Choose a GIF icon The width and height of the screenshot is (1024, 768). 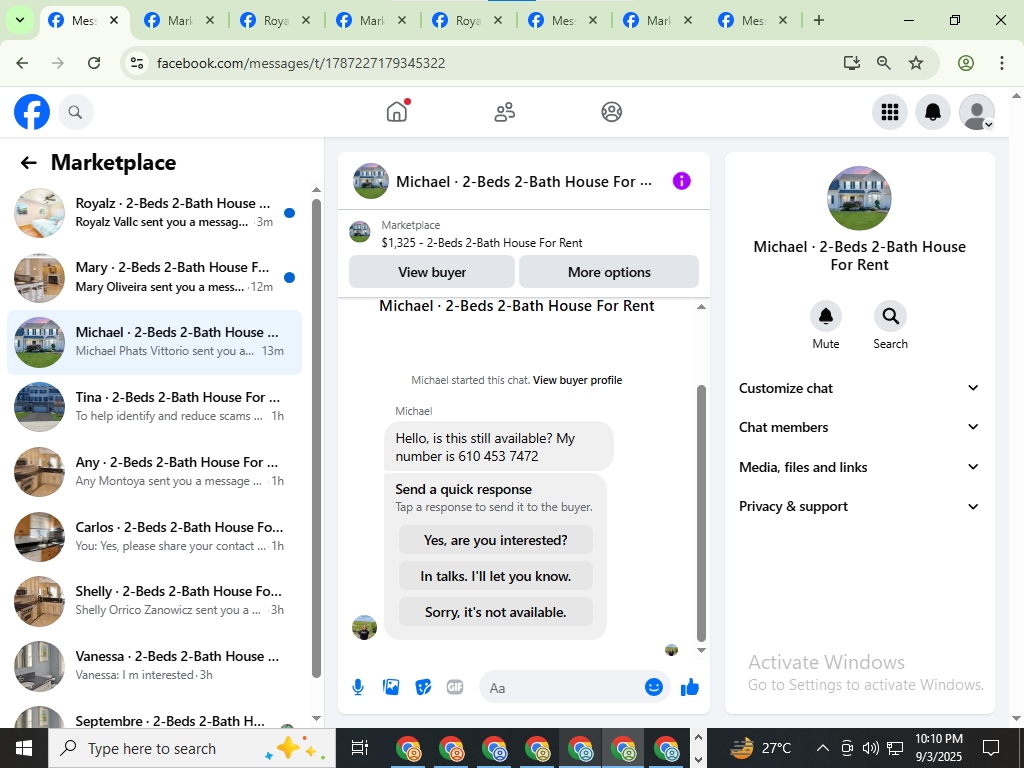(455, 687)
